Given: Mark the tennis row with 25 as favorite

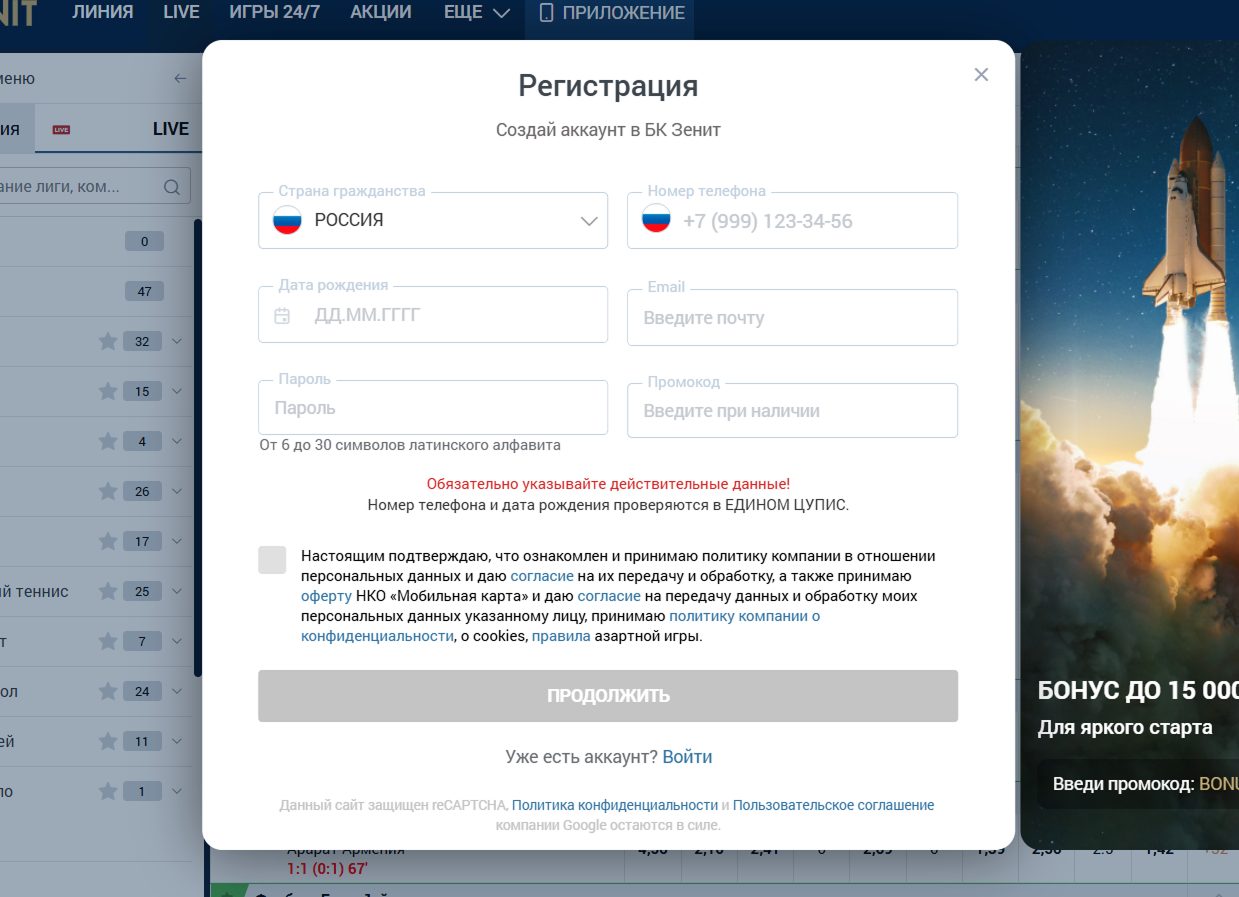Looking at the screenshot, I should [108, 592].
